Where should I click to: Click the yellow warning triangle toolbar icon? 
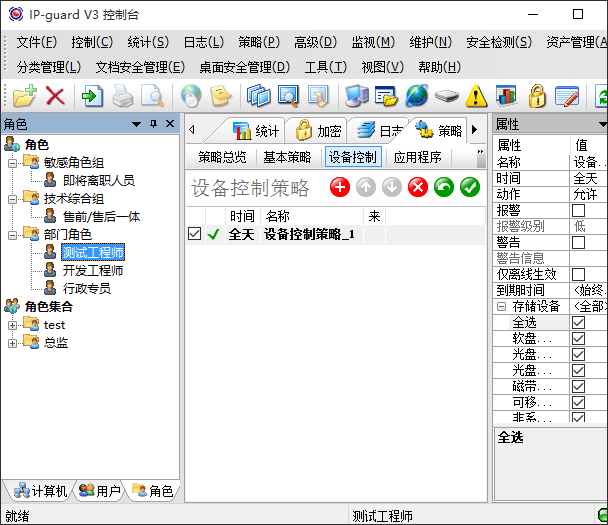476,96
